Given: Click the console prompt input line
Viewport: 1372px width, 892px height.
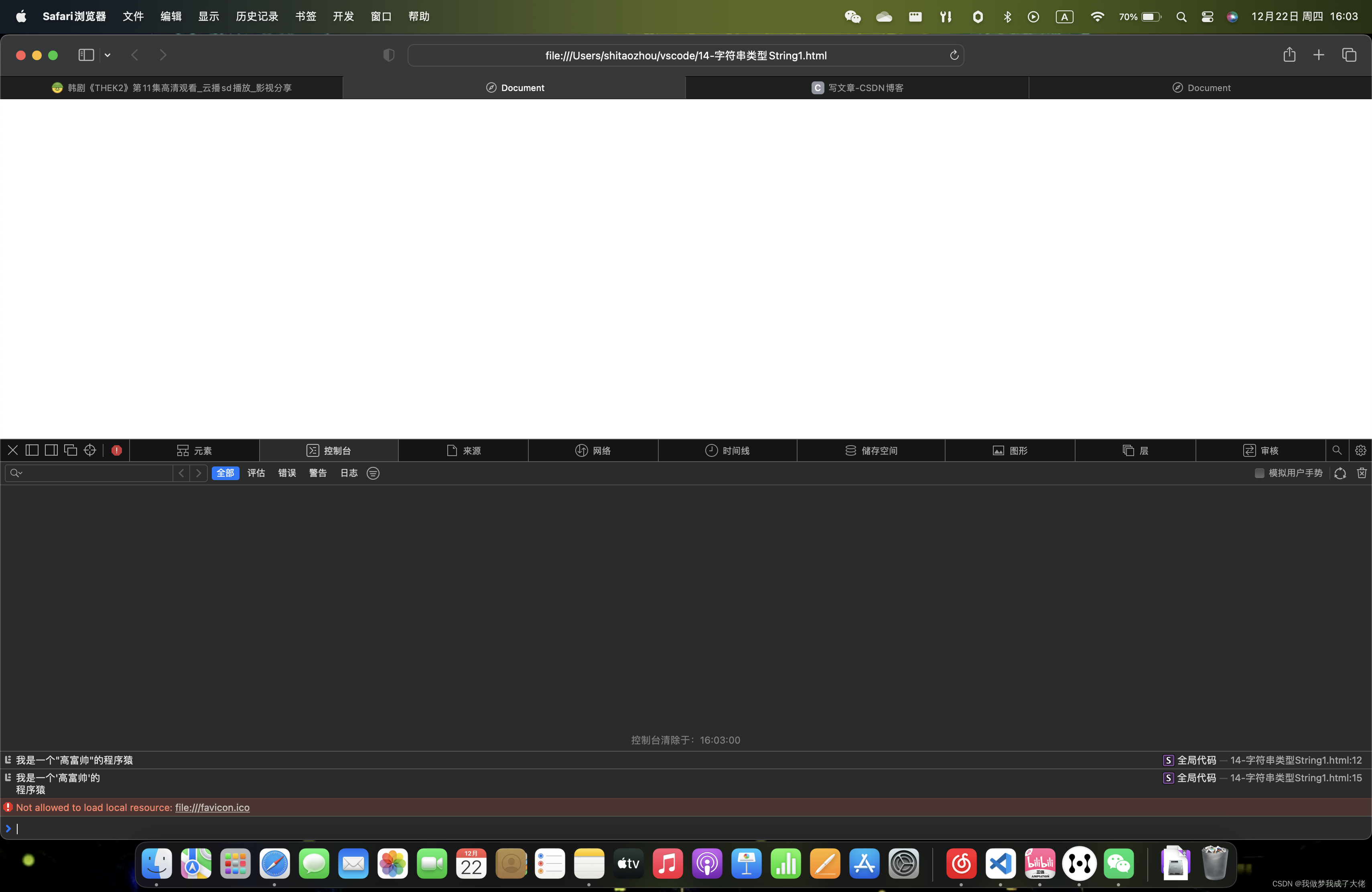Looking at the screenshot, I should coord(686,829).
